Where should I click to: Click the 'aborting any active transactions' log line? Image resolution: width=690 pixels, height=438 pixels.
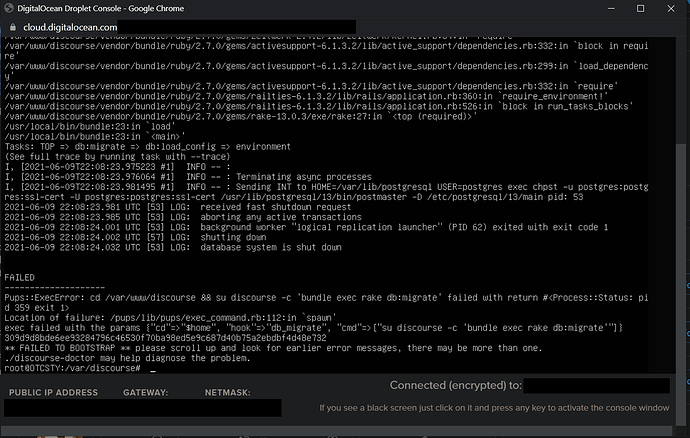[x=183, y=217]
